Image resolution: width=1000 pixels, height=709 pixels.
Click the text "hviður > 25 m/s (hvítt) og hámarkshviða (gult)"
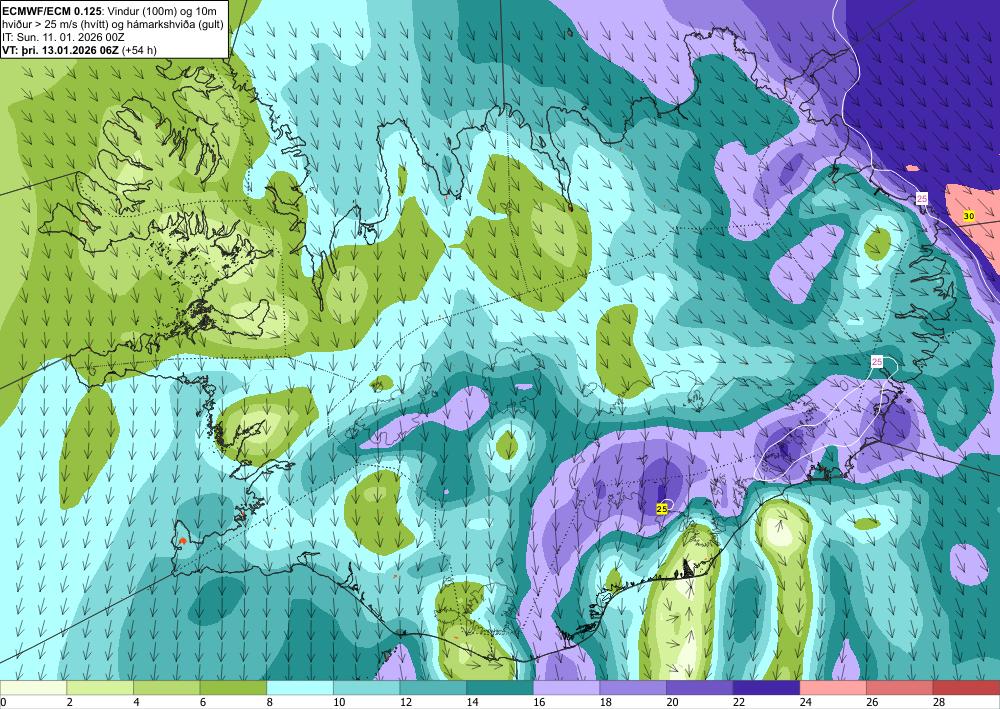click(x=113, y=24)
